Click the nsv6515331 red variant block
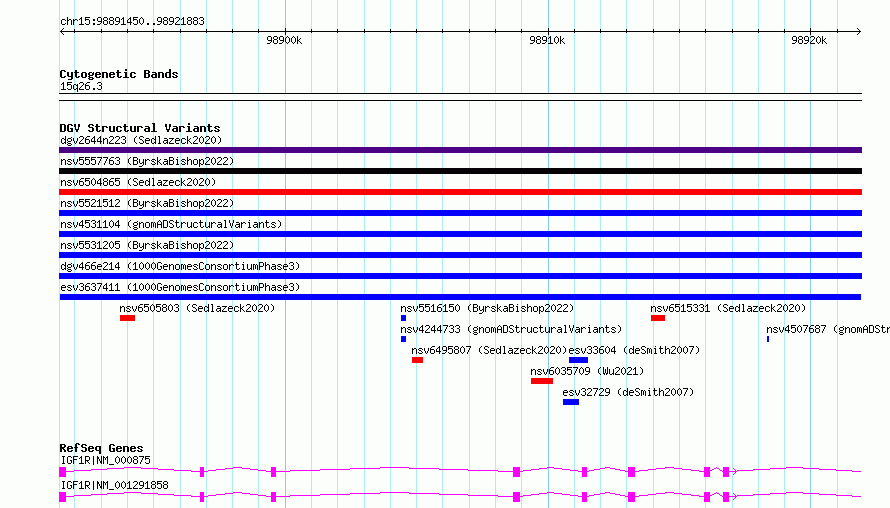 point(658,318)
